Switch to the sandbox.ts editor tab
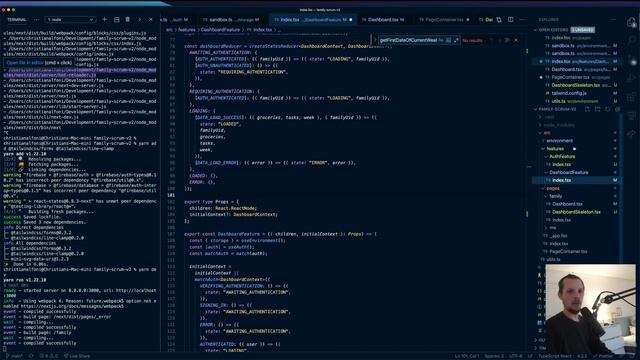This screenshot has height=360, width=640. coord(231,20)
